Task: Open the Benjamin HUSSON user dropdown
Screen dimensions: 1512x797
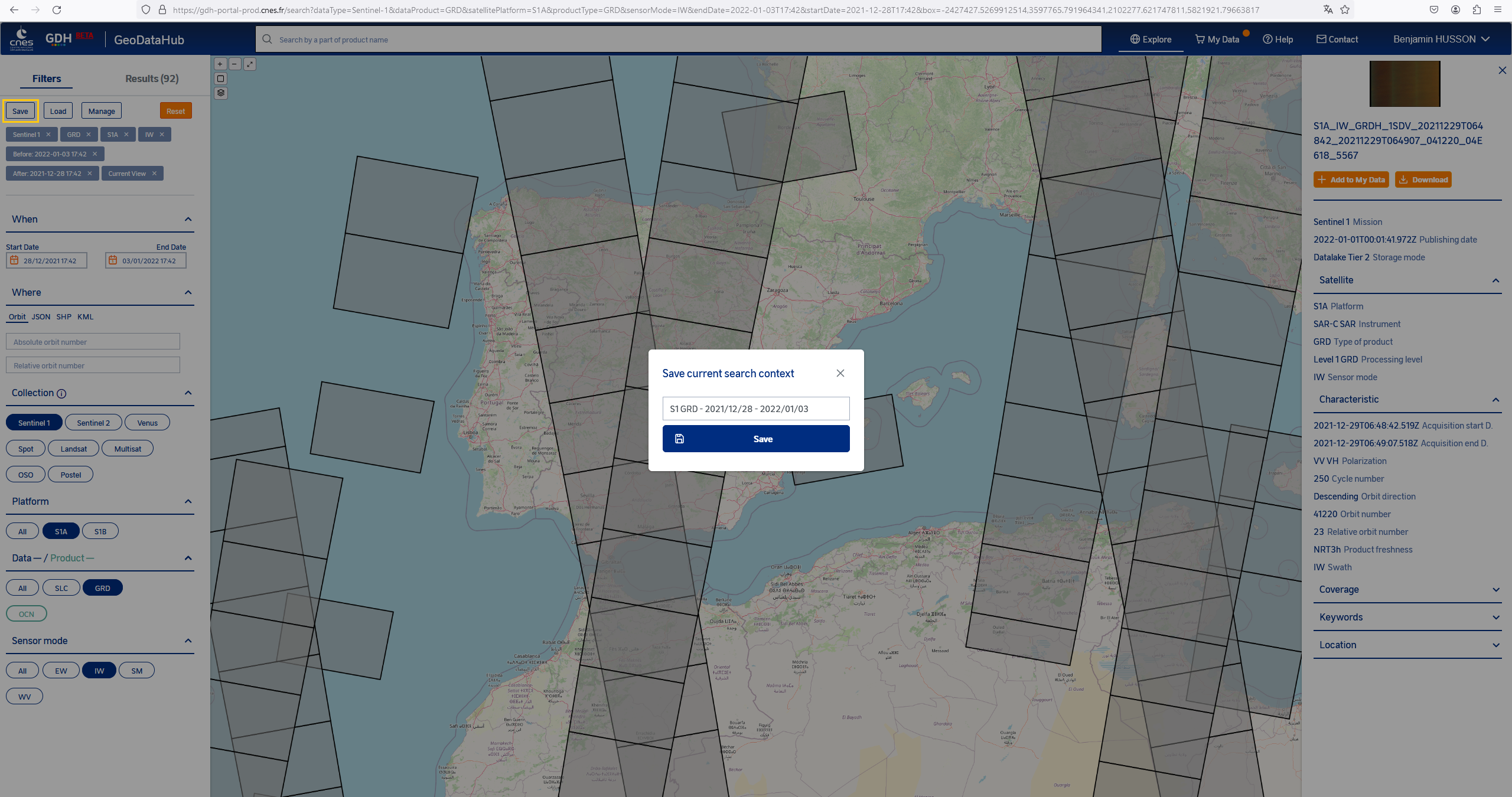Action: pyautogui.click(x=1441, y=39)
